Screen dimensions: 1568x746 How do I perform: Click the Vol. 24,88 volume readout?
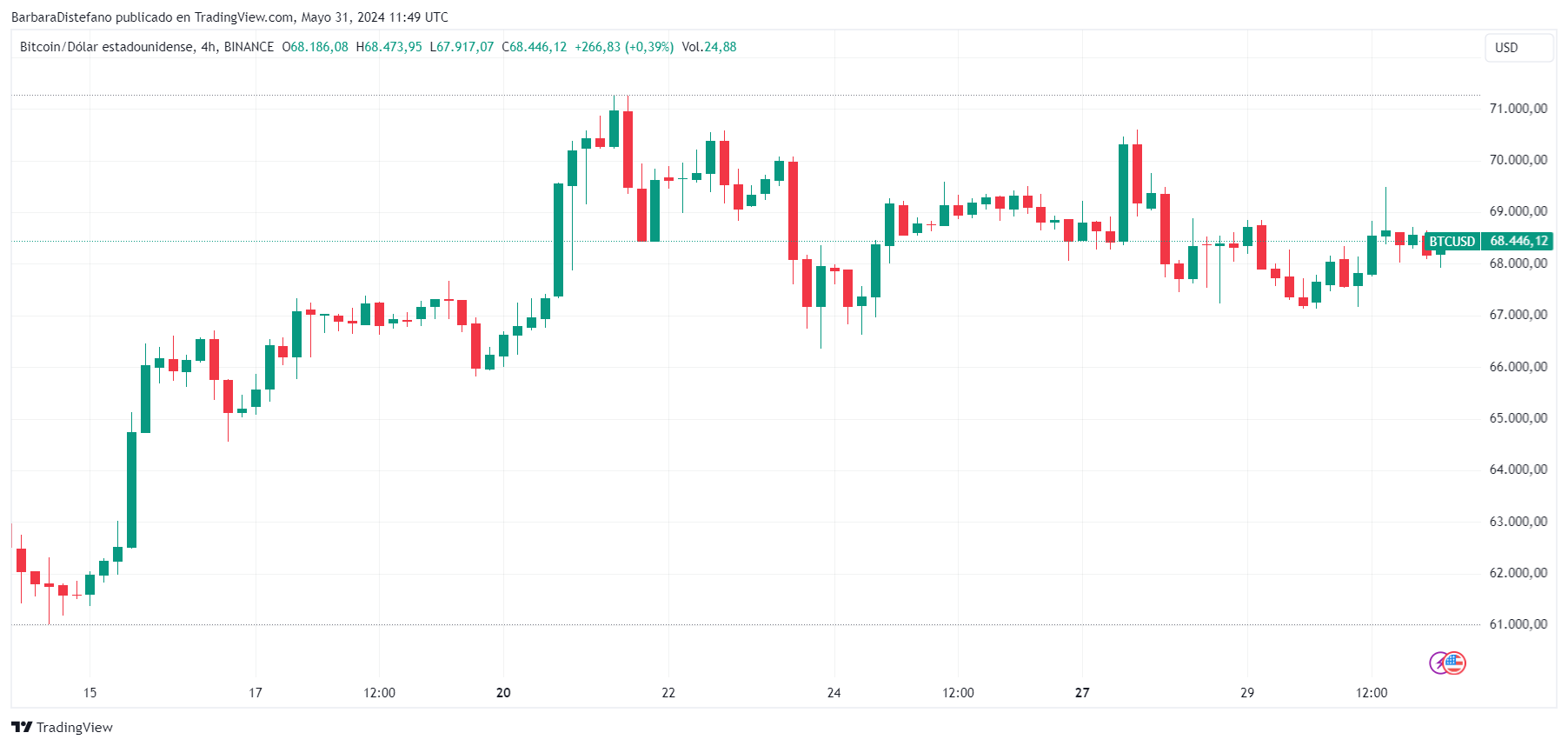click(708, 47)
